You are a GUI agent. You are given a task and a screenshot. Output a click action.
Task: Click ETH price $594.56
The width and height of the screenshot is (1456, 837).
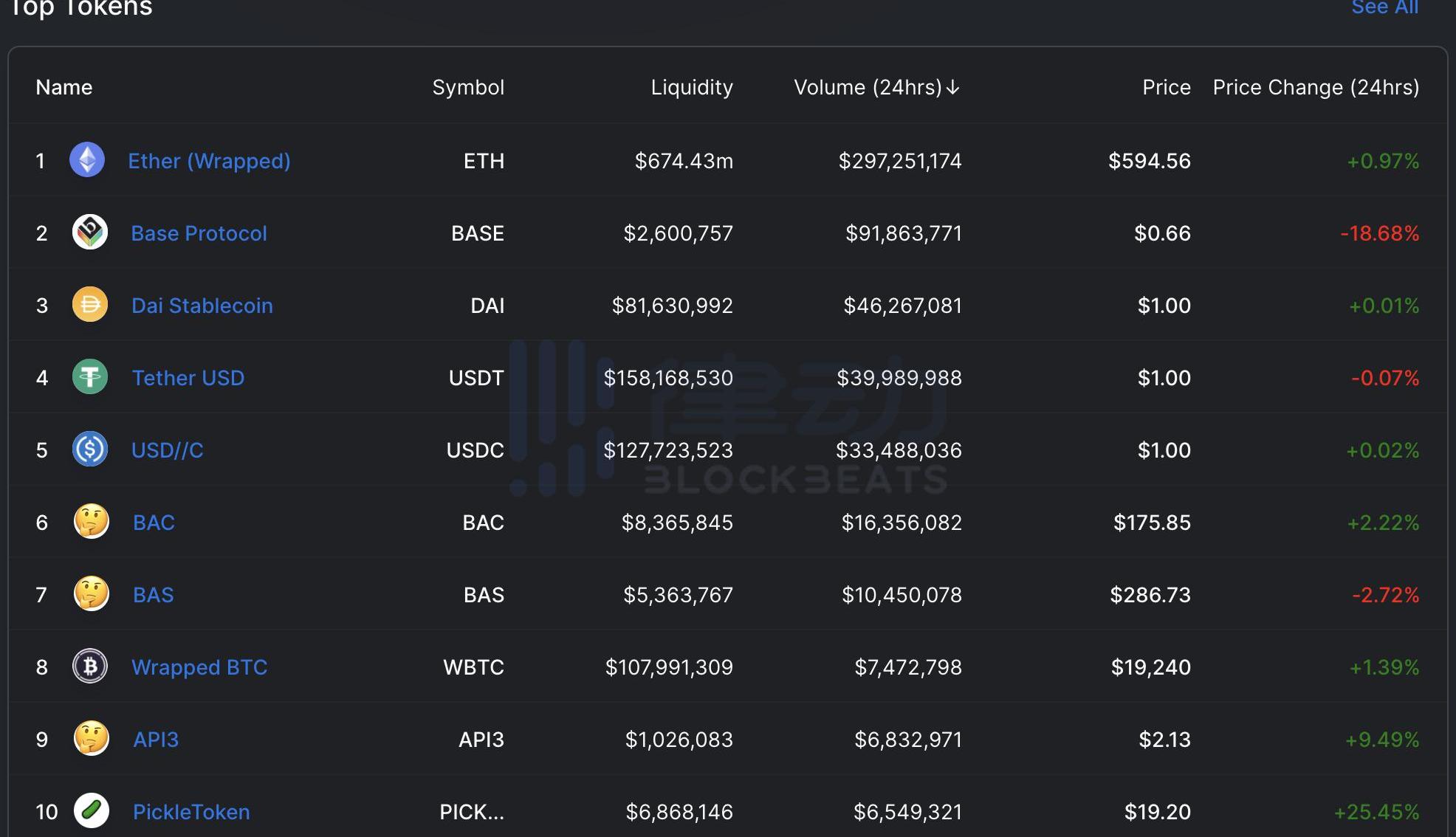1150,161
